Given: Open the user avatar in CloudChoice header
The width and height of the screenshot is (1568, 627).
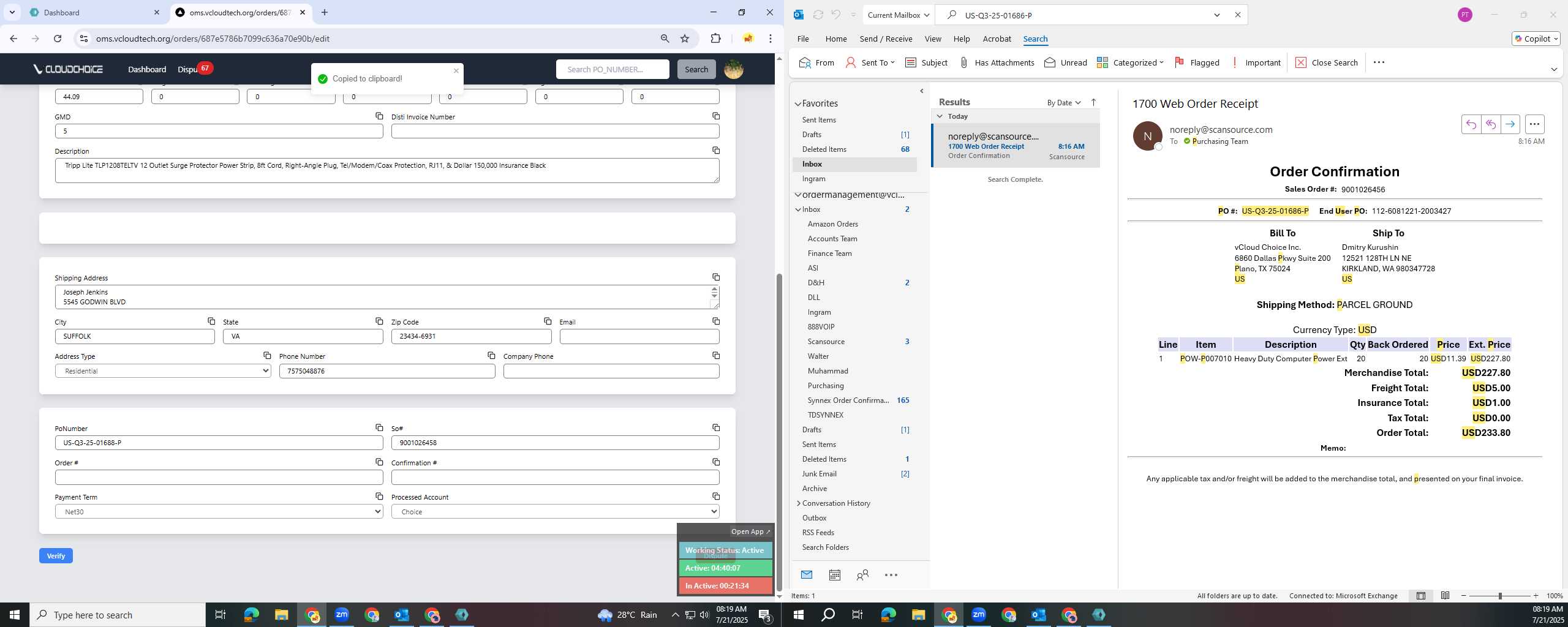Looking at the screenshot, I should [734, 69].
